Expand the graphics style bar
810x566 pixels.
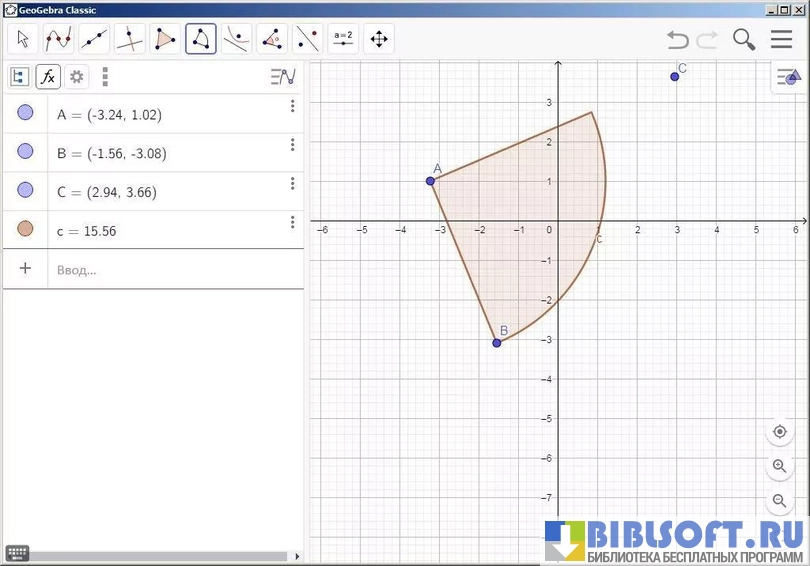(789, 77)
